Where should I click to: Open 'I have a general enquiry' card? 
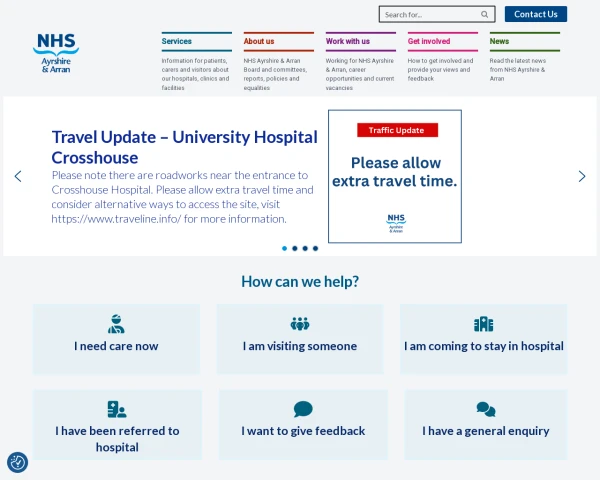pos(486,424)
